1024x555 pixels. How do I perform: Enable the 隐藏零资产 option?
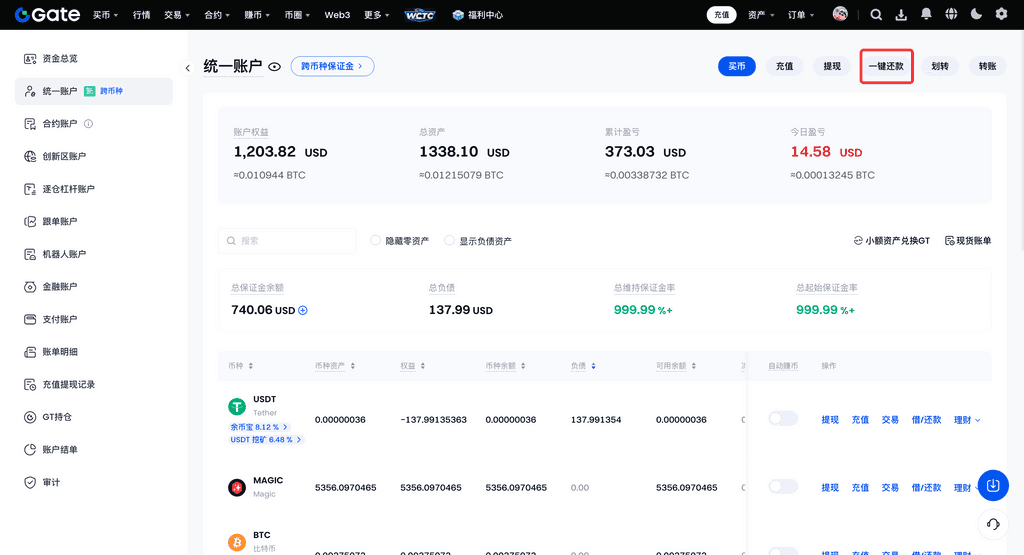[x=376, y=241]
